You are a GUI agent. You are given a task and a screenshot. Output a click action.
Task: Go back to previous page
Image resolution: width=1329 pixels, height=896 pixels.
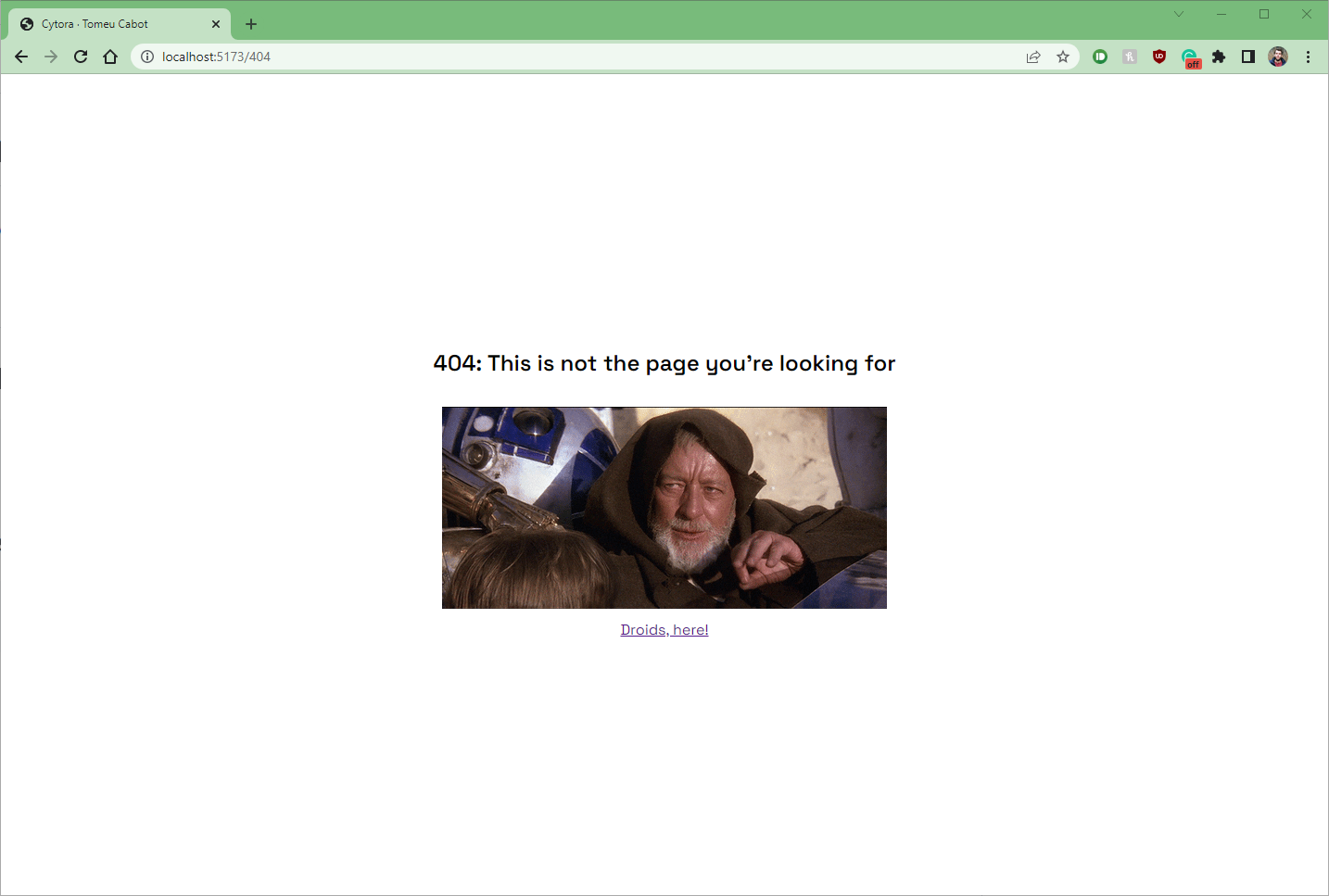(21, 57)
